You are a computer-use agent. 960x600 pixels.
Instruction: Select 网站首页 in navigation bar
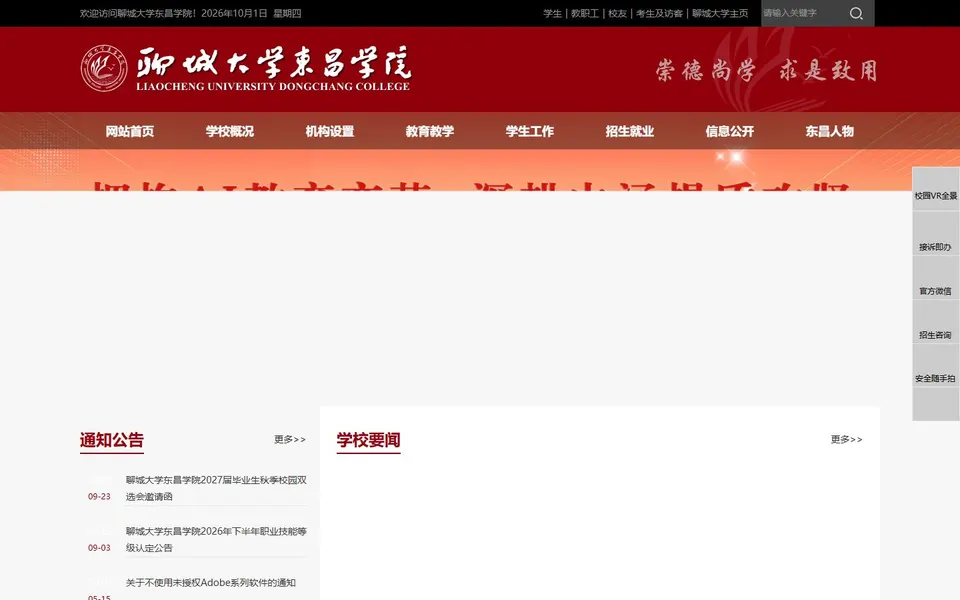pos(130,131)
